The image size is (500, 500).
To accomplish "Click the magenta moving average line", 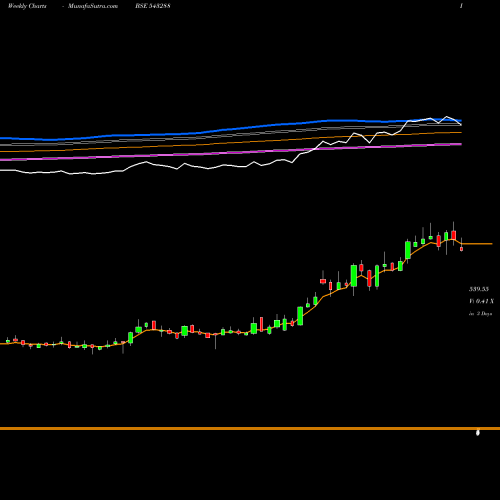I will coord(231,152).
